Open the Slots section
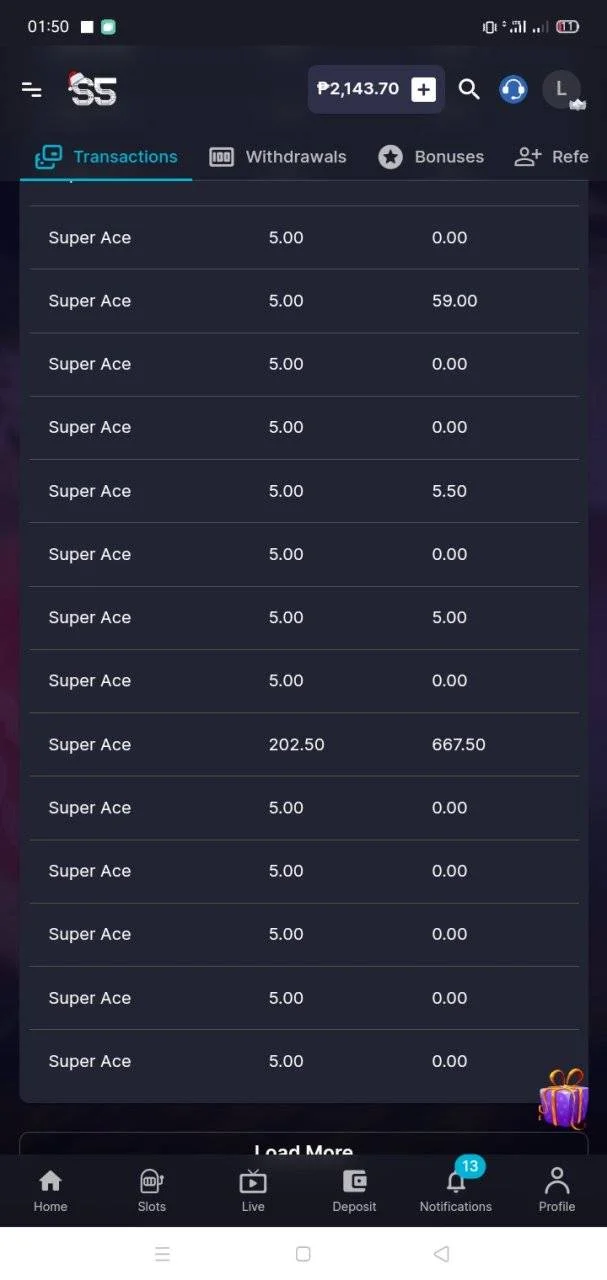This screenshot has height=1280, width=607. click(x=151, y=1191)
